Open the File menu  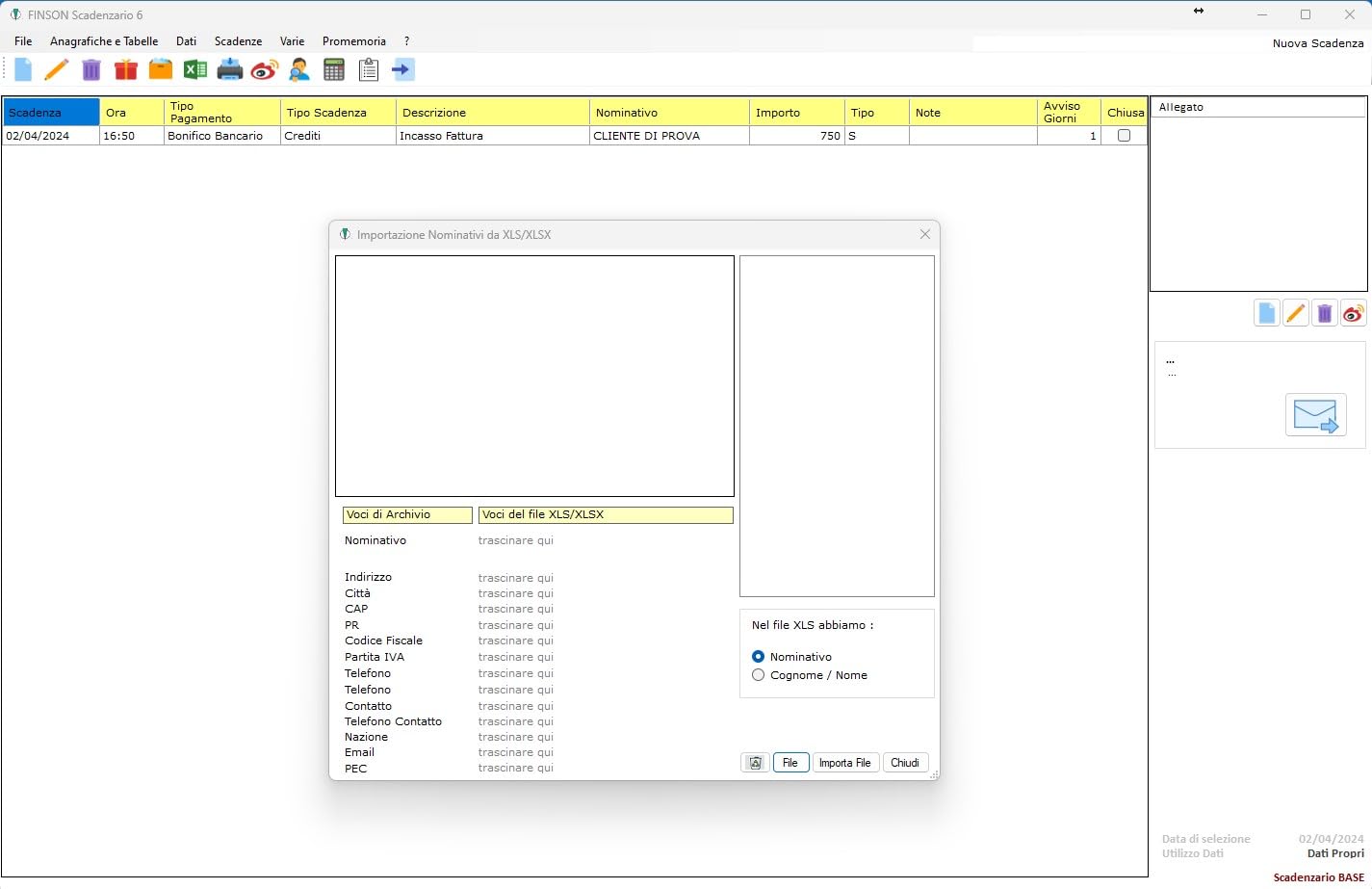coord(23,41)
